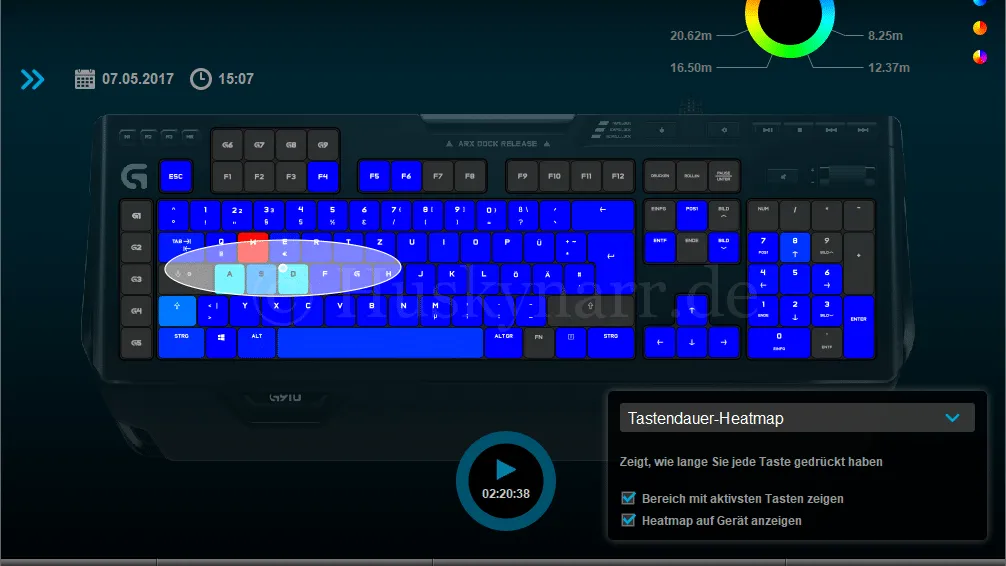Image resolution: width=1006 pixels, height=566 pixels.
Task: Click the backspace key
Action: (602, 216)
